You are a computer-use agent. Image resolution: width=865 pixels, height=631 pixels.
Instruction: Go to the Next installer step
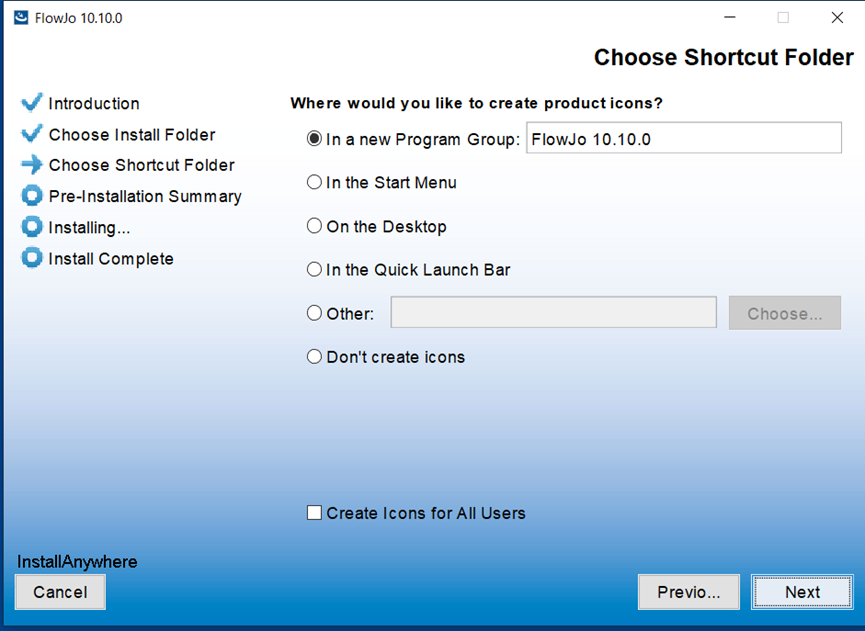tap(802, 592)
